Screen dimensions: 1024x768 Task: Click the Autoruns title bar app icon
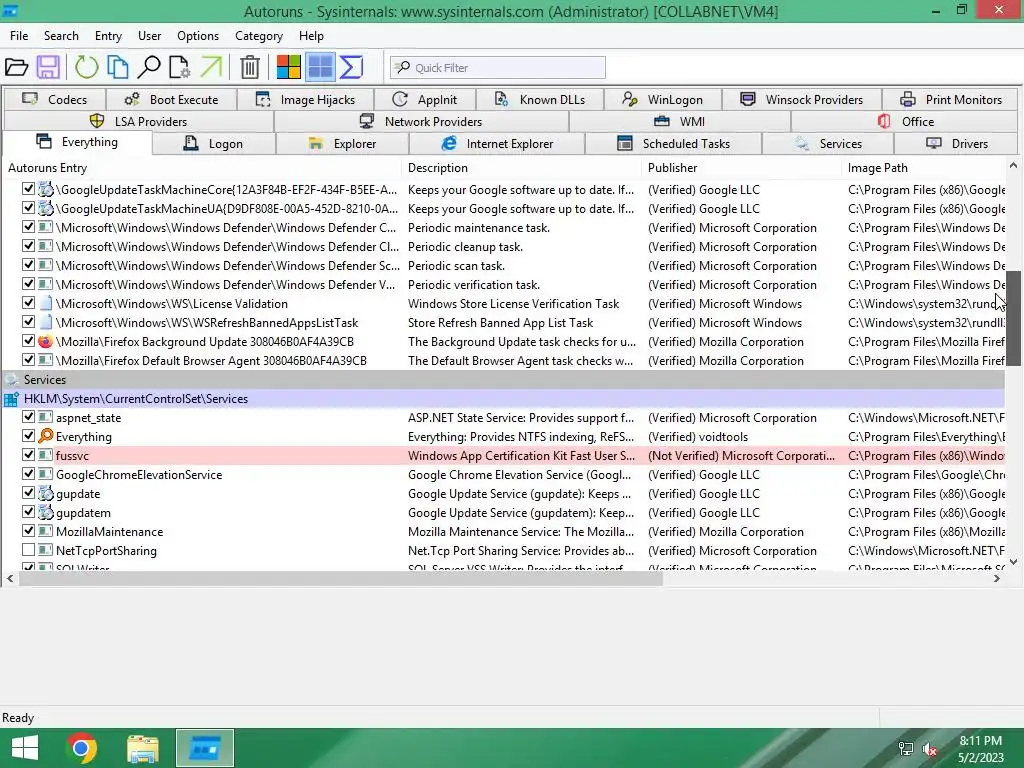(10, 10)
